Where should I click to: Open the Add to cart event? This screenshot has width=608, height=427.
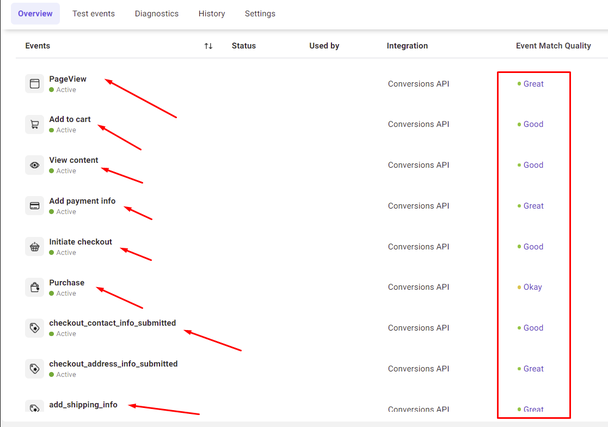click(70, 119)
